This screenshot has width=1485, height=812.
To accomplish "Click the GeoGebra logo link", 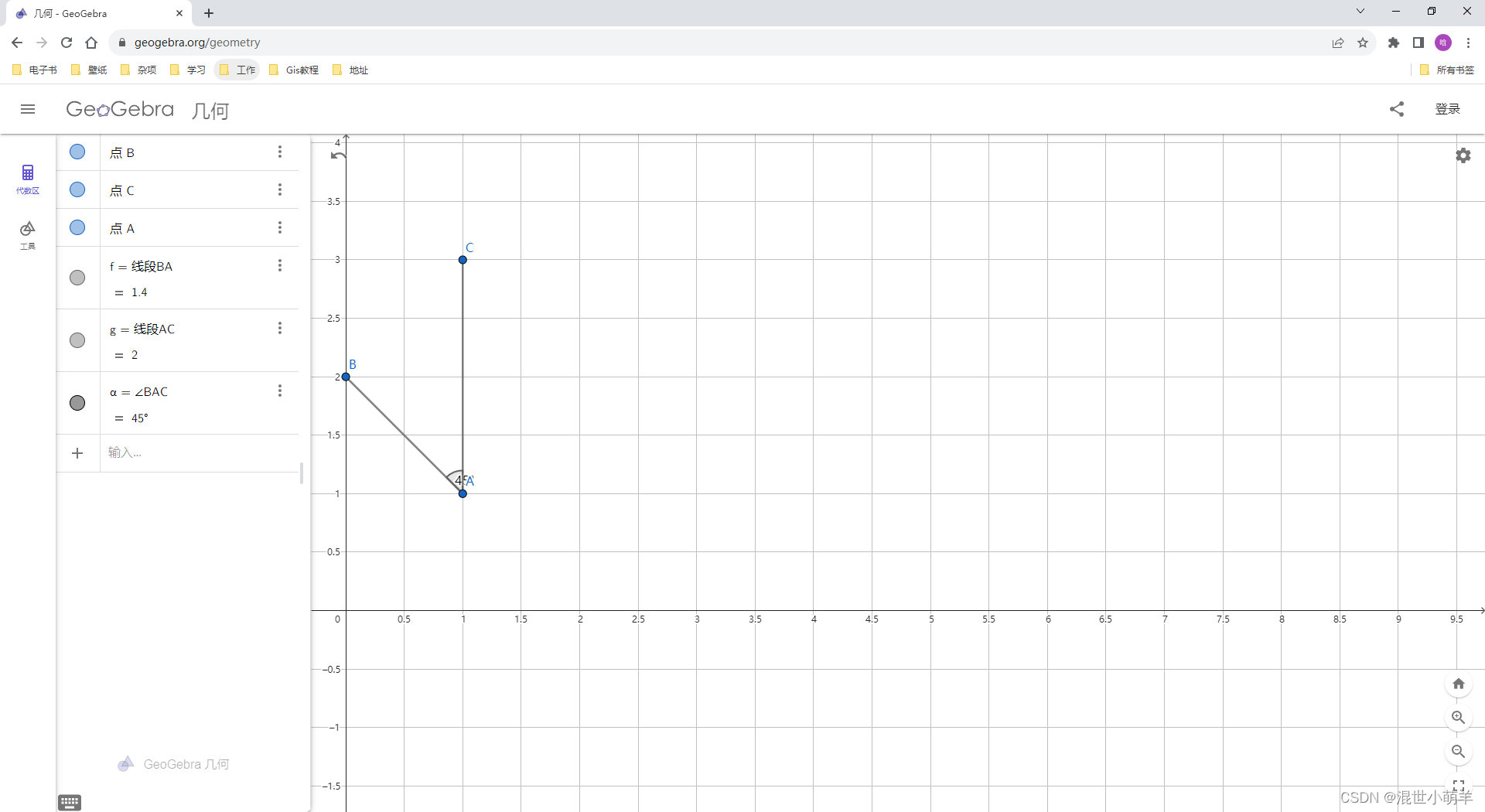I will click(120, 109).
